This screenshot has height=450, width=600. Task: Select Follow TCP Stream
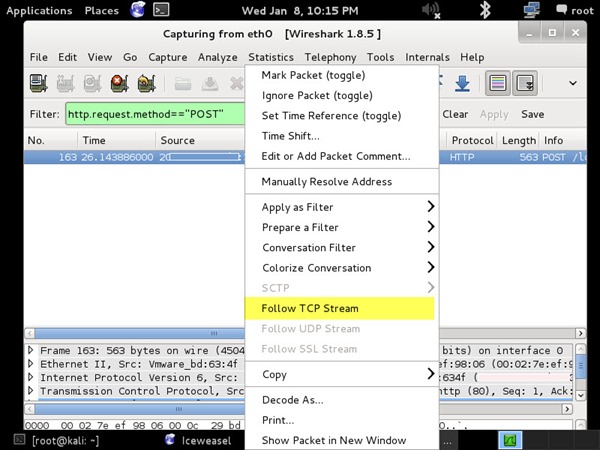(x=340, y=308)
